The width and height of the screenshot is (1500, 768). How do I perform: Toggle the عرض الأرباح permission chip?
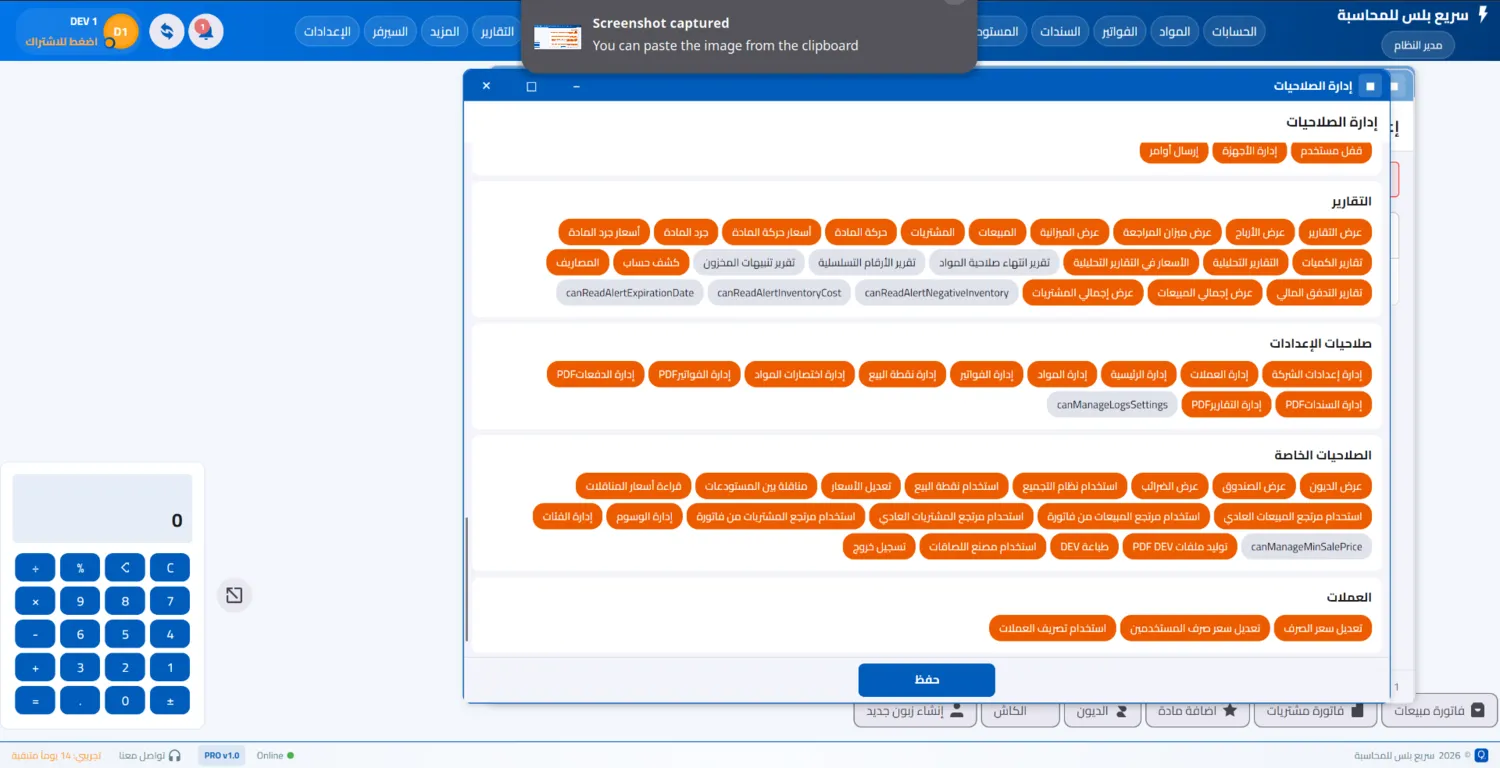[x=1261, y=232]
